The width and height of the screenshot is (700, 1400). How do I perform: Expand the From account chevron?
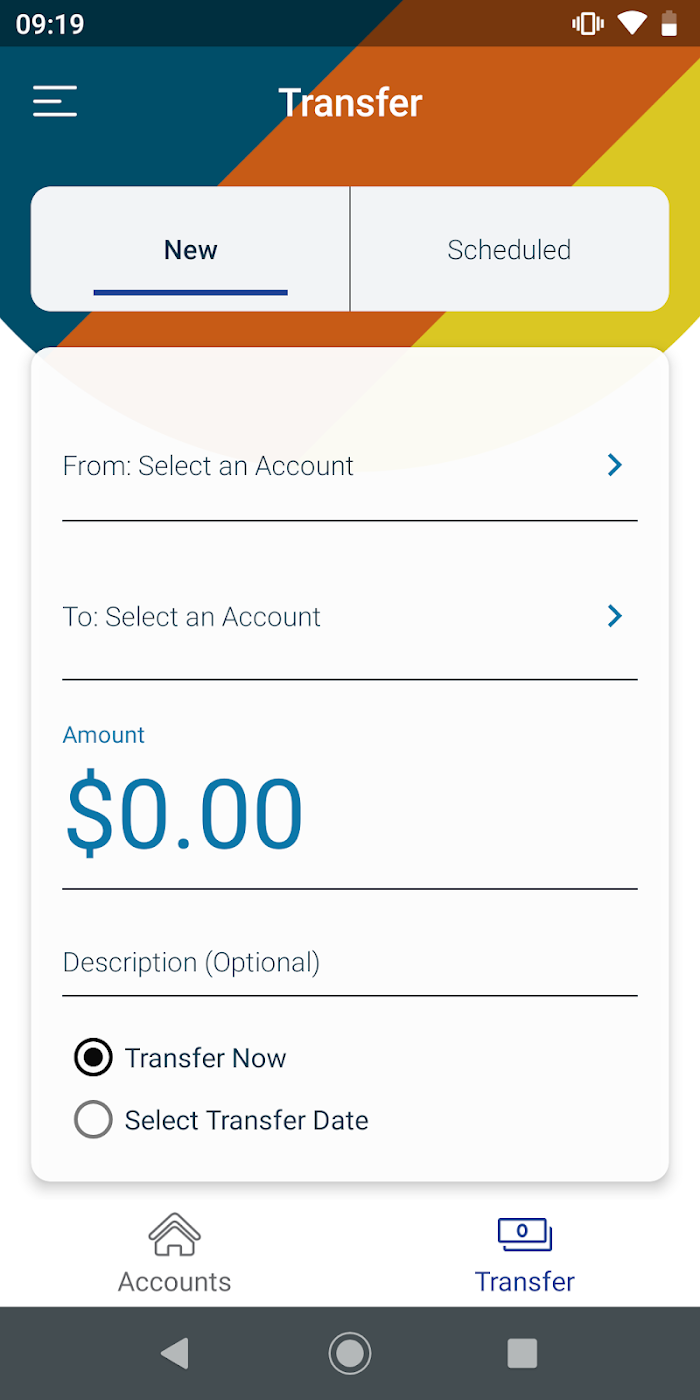click(x=615, y=465)
